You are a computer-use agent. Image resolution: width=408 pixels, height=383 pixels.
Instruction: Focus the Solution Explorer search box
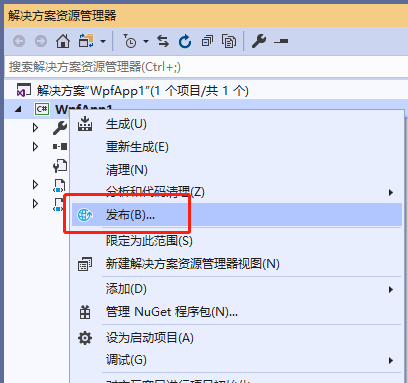pos(206,67)
